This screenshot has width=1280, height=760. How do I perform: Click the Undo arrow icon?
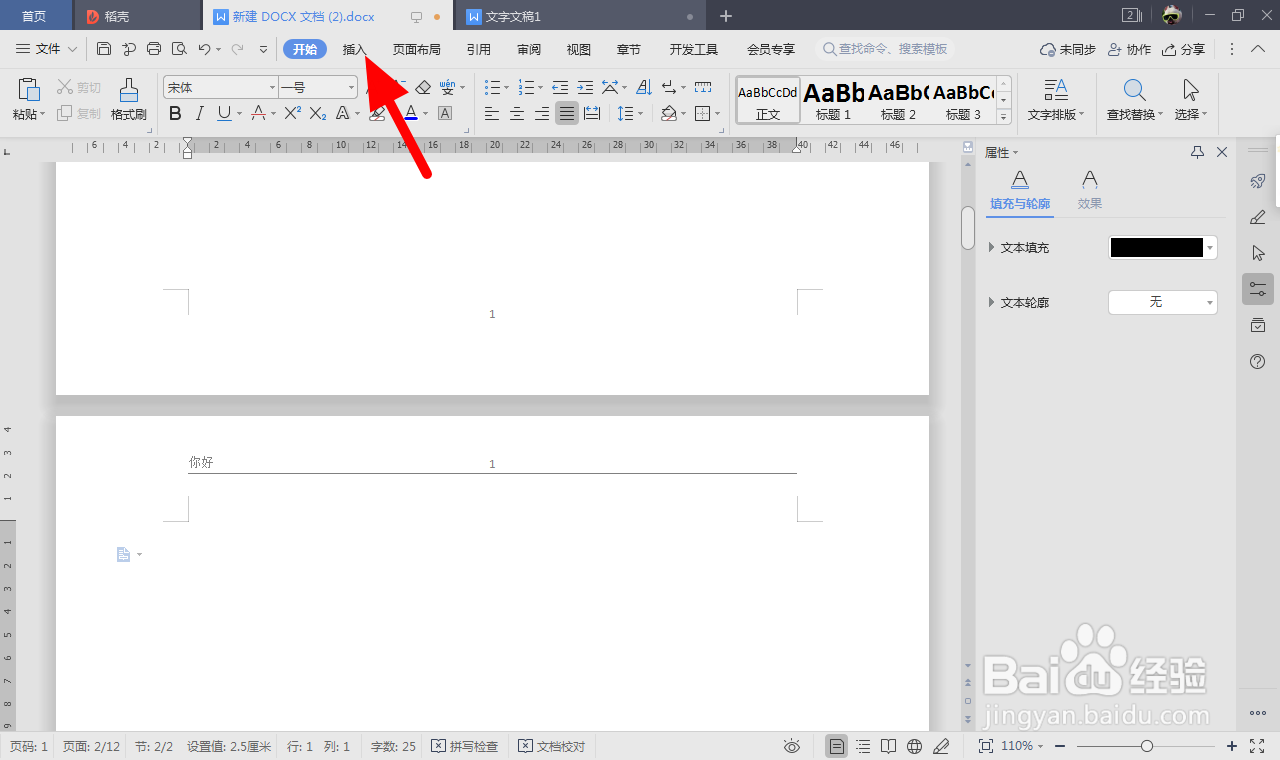pyautogui.click(x=204, y=49)
